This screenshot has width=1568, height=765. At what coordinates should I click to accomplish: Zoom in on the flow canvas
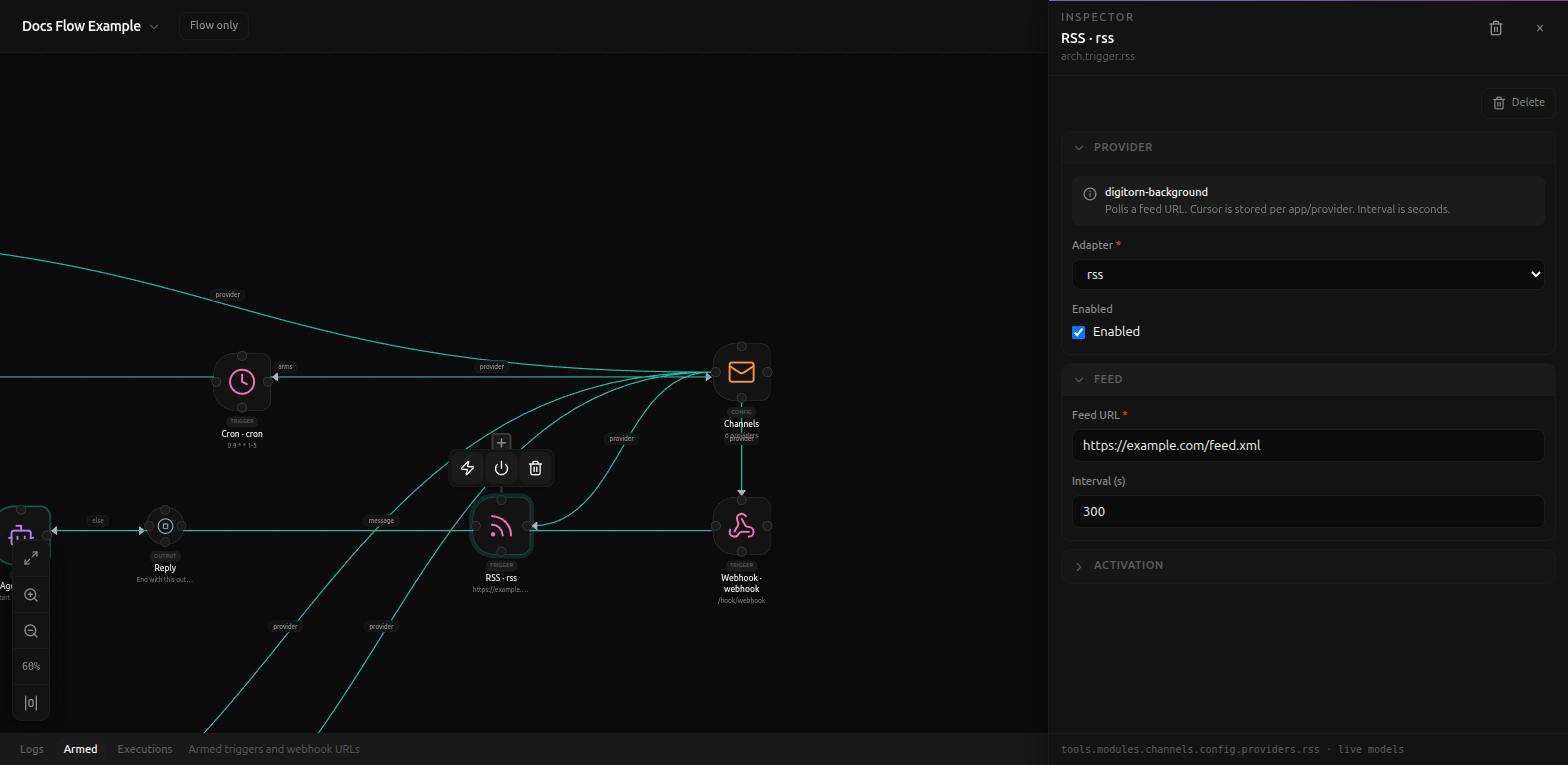31,595
